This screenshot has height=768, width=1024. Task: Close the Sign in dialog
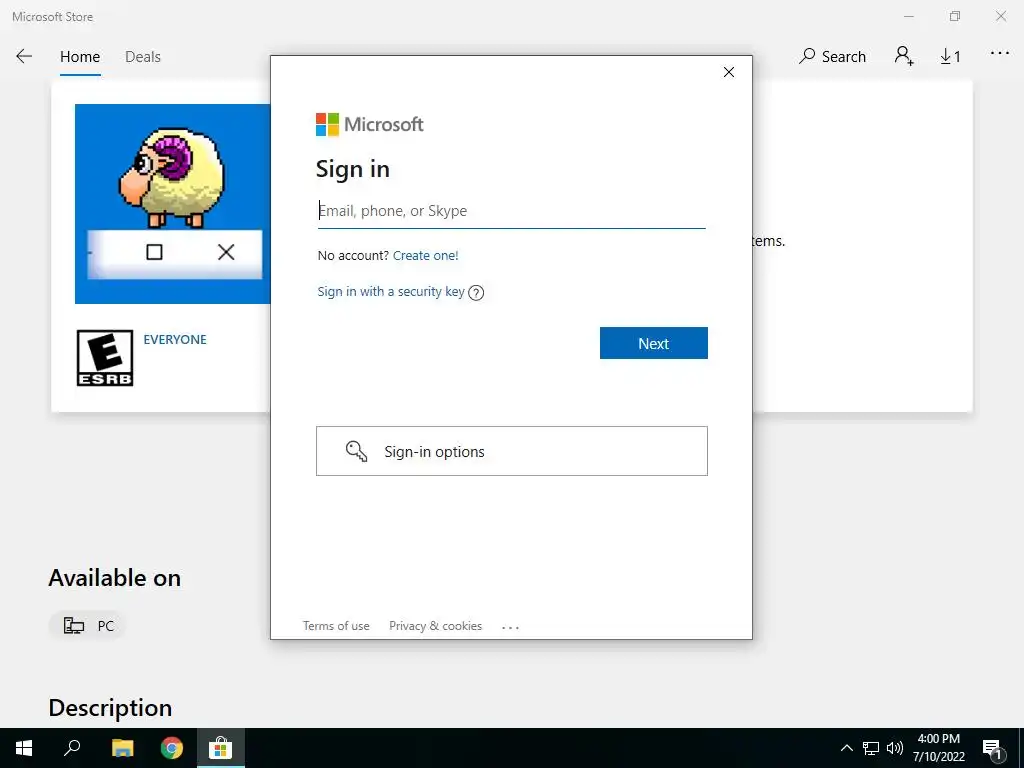(729, 72)
